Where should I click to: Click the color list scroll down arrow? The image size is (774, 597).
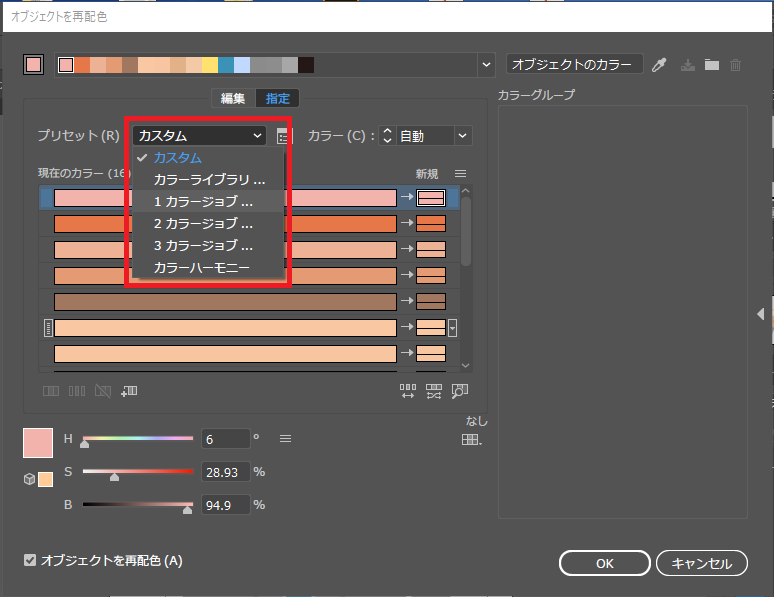pyautogui.click(x=465, y=365)
